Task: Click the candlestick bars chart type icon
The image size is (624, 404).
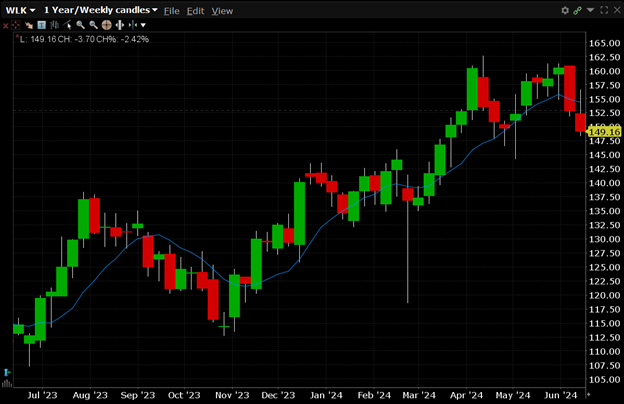Action: tap(55, 25)
